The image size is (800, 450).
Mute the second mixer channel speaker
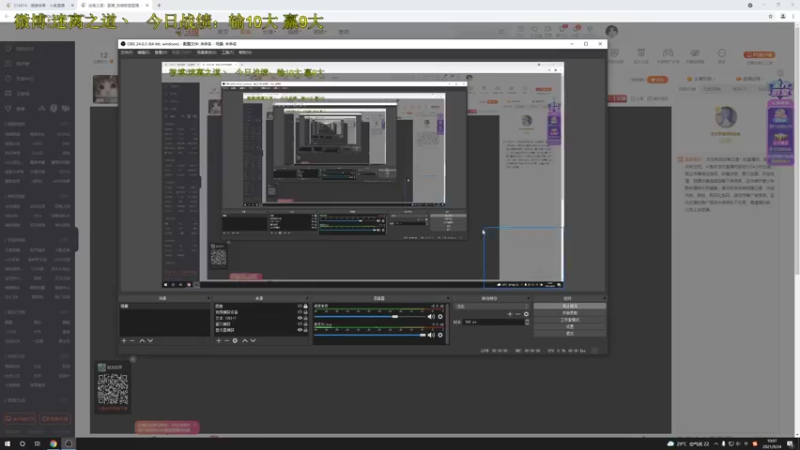tap(431, 335)
